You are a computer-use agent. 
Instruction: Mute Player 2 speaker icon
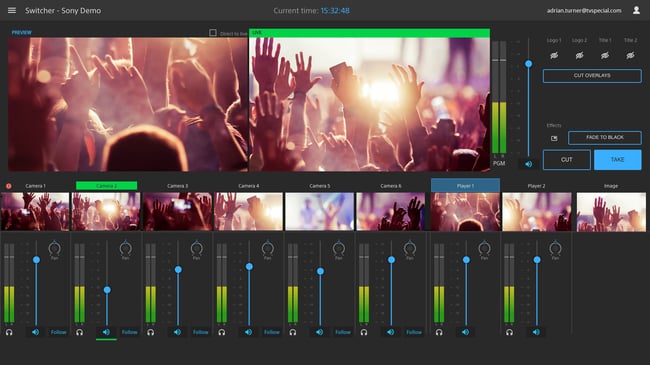pos(536,332)
